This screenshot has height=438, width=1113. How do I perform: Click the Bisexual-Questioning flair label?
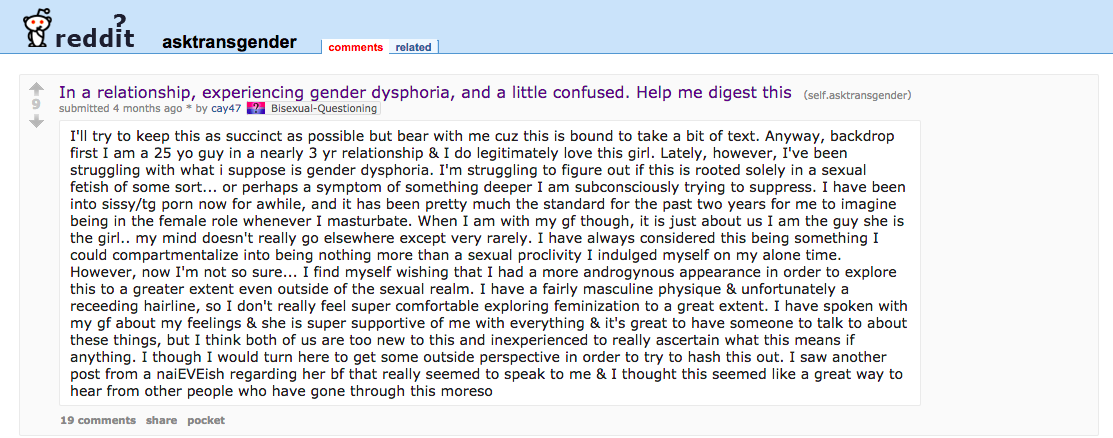point(323,108)
